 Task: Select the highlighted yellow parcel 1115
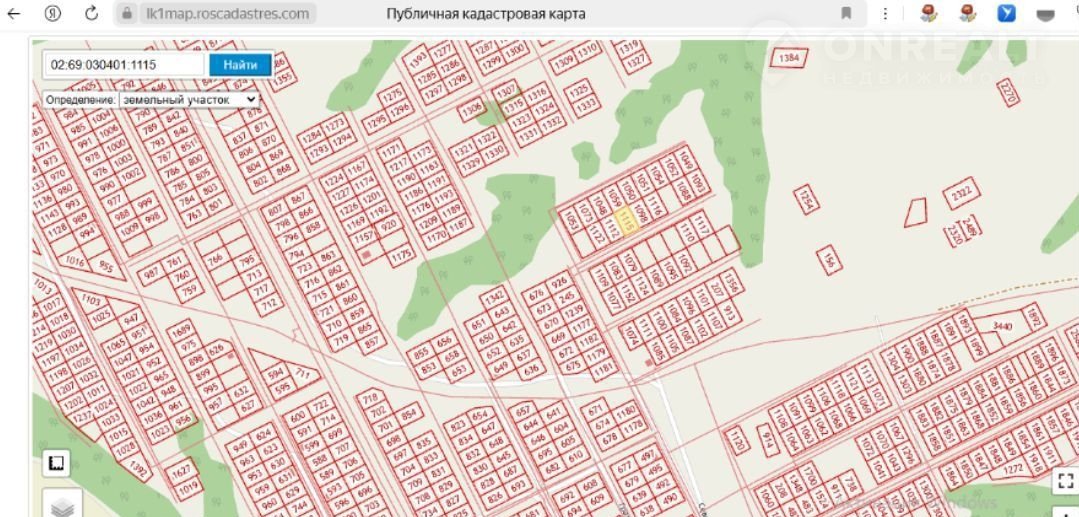tap(627, 221)
